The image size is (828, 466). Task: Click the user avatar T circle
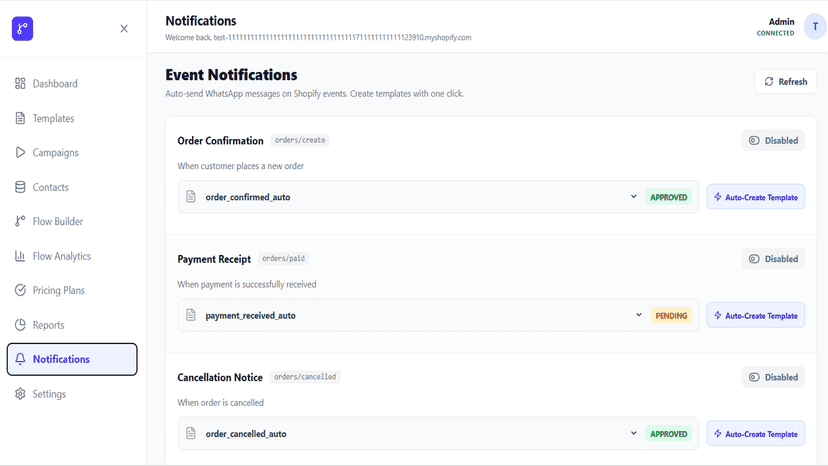click(815, 26)
